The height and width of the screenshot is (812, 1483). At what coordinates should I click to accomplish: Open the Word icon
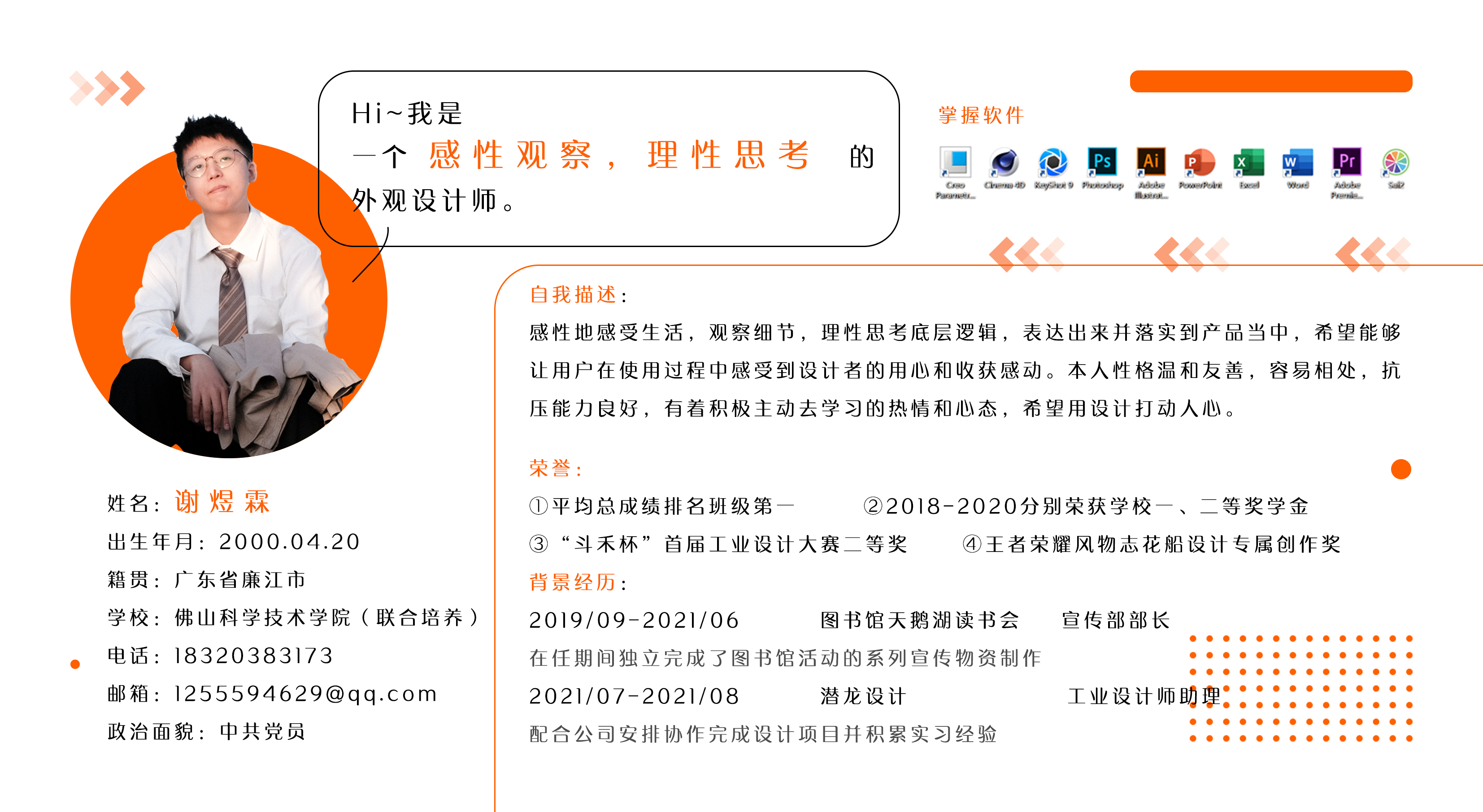tap(1298, 163)
